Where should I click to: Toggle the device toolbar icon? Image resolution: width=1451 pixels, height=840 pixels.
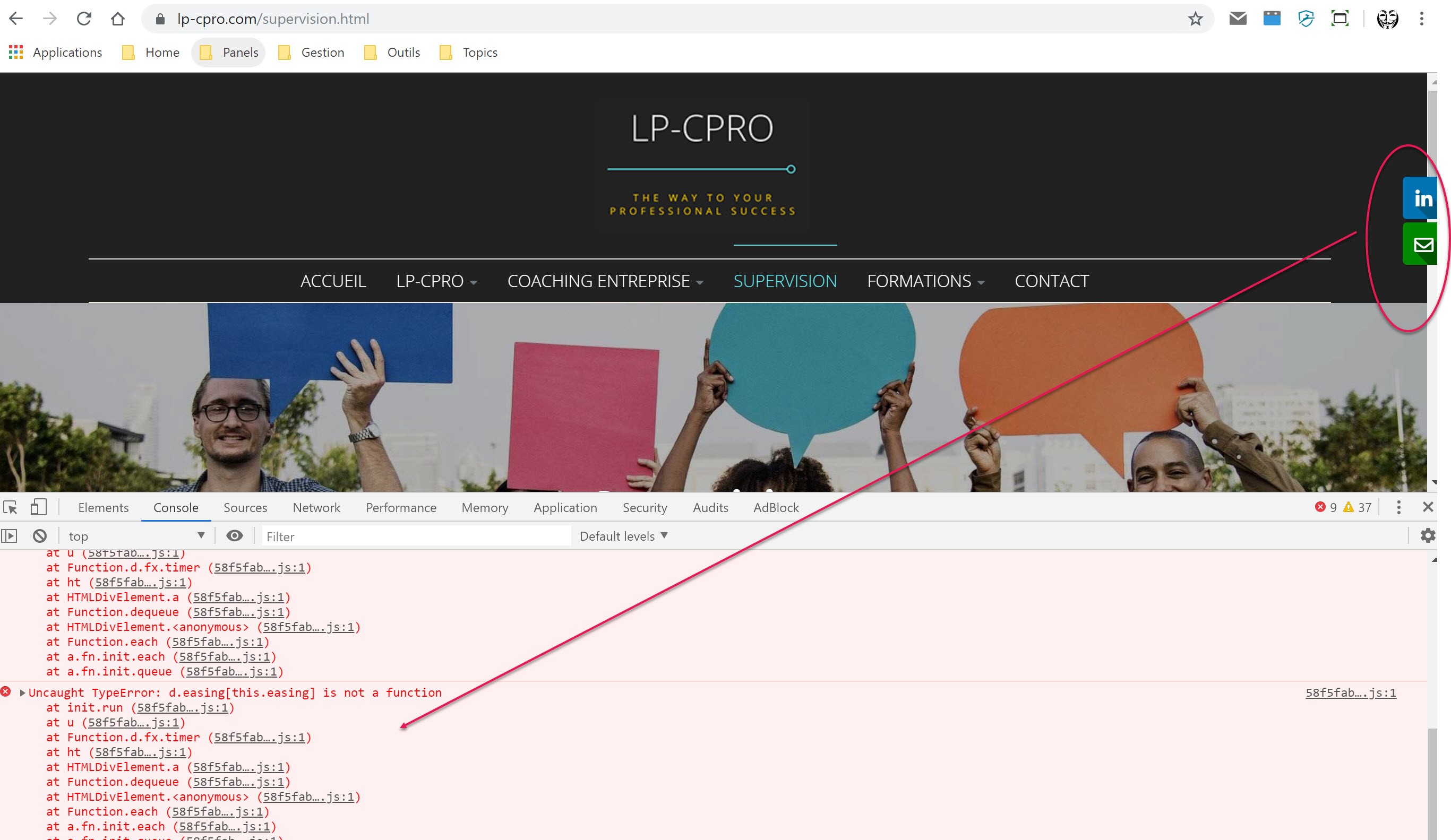(38, 507)
